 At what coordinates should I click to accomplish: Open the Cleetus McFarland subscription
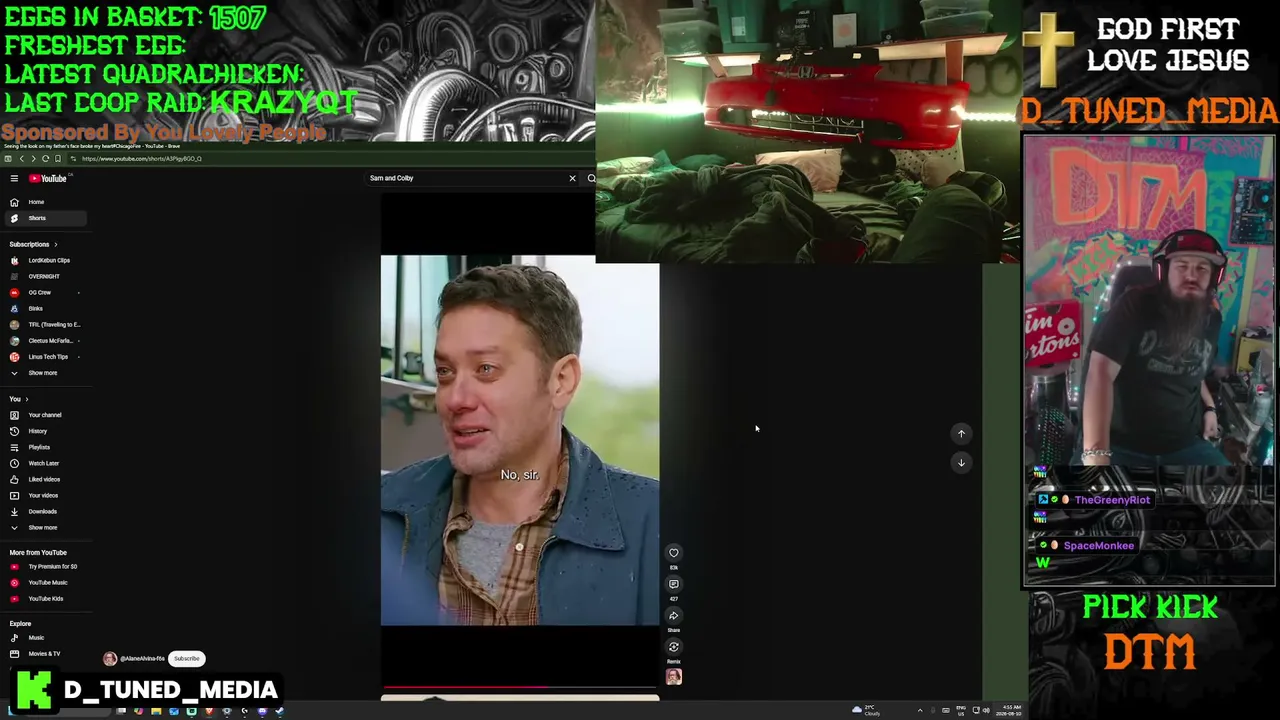(x=45, y=340)
